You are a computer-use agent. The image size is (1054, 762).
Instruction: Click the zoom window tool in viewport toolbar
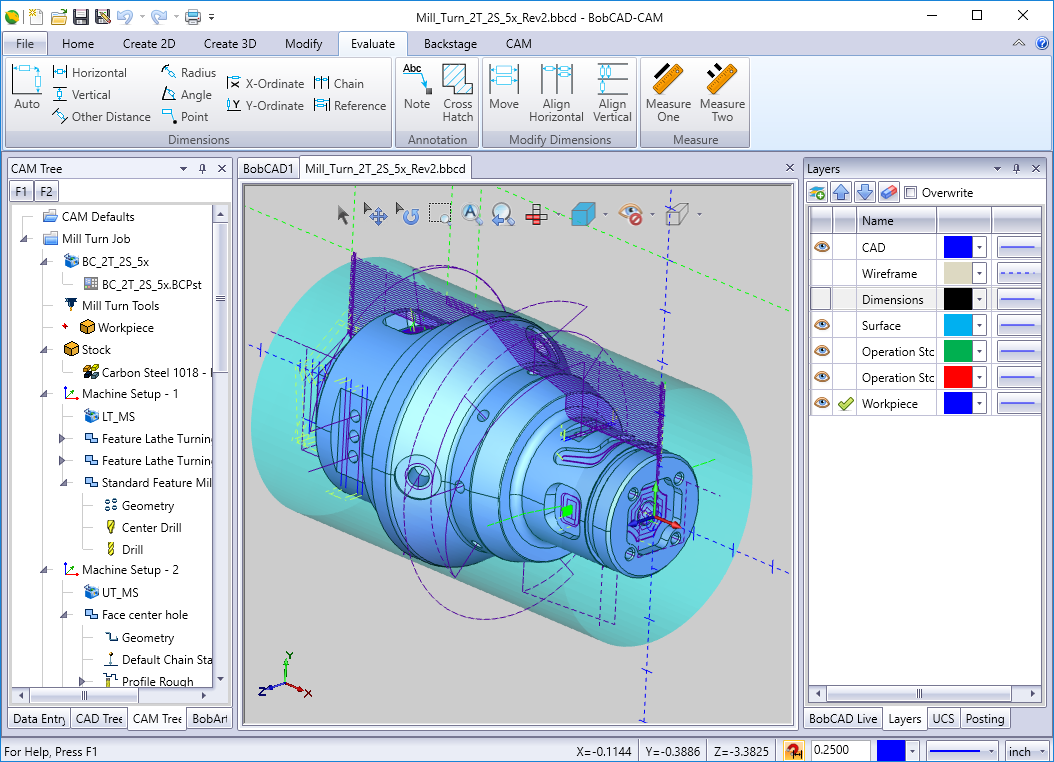click(440, 213)
